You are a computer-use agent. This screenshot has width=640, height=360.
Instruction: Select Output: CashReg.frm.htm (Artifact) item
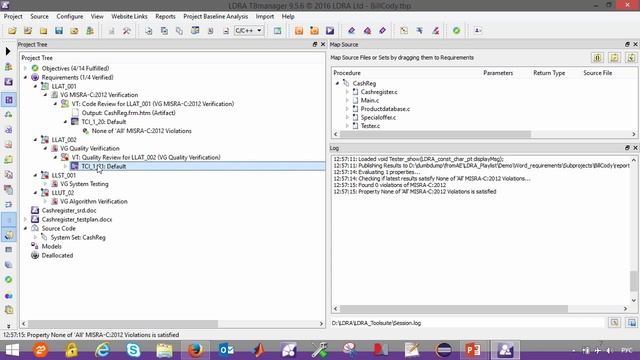pos(129,113)
